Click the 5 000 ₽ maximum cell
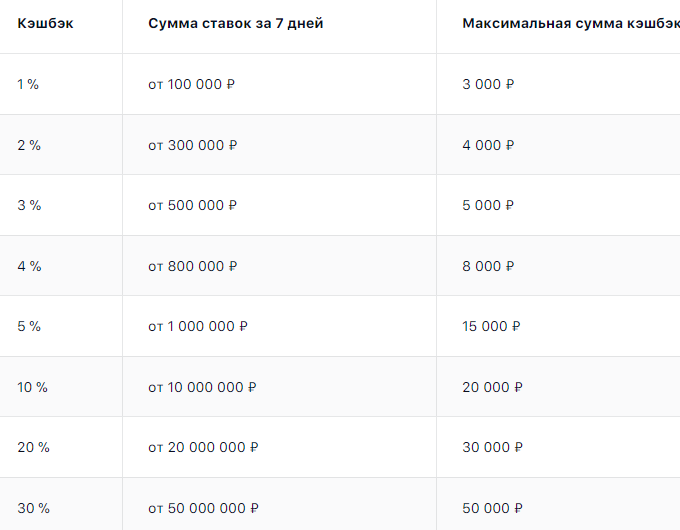Viewport: 680px width, 530px height. click(488, 206)
